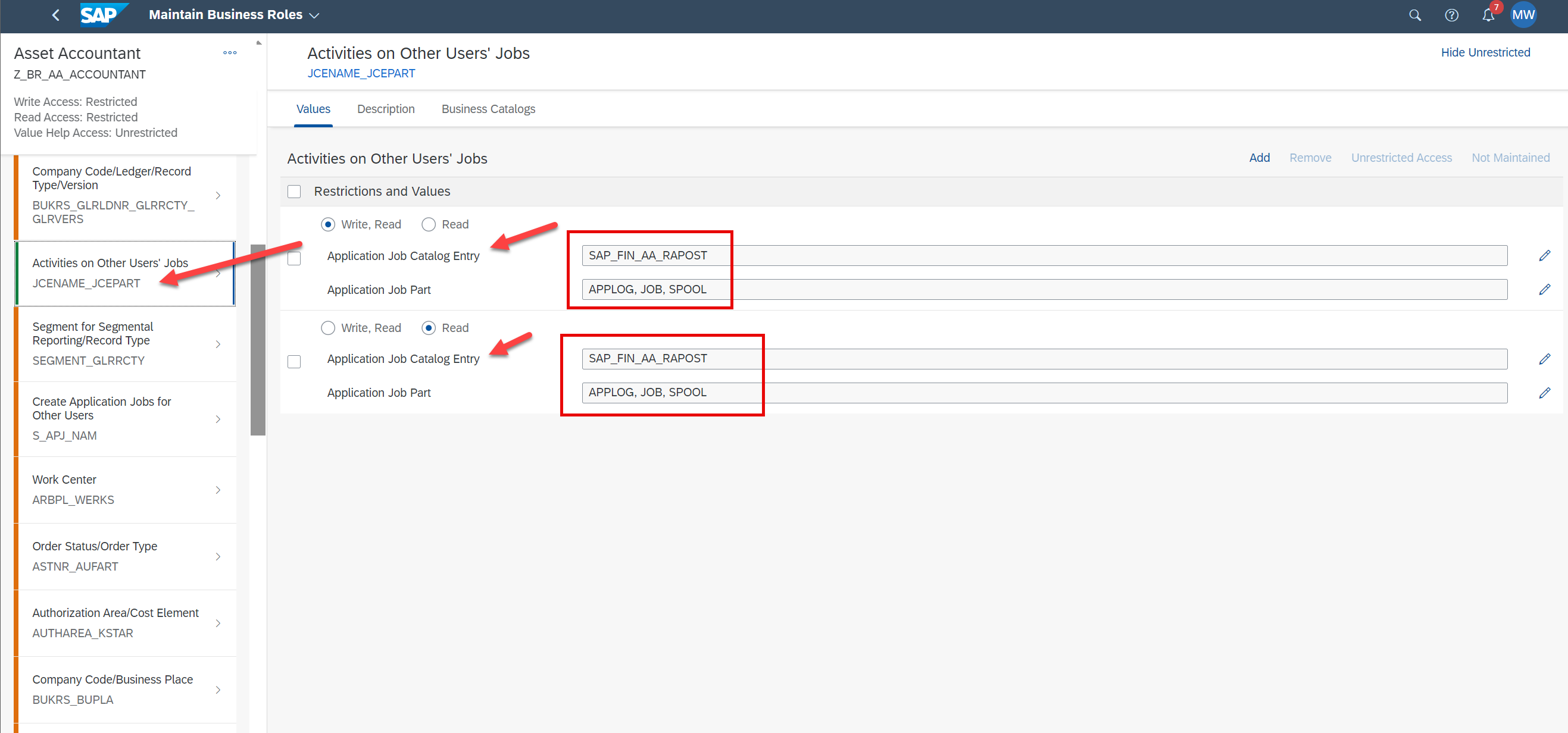Screen dimensions: 1568x733
Task: Click the left panel vertical scrollbar thumb
Action: (258, 340)
